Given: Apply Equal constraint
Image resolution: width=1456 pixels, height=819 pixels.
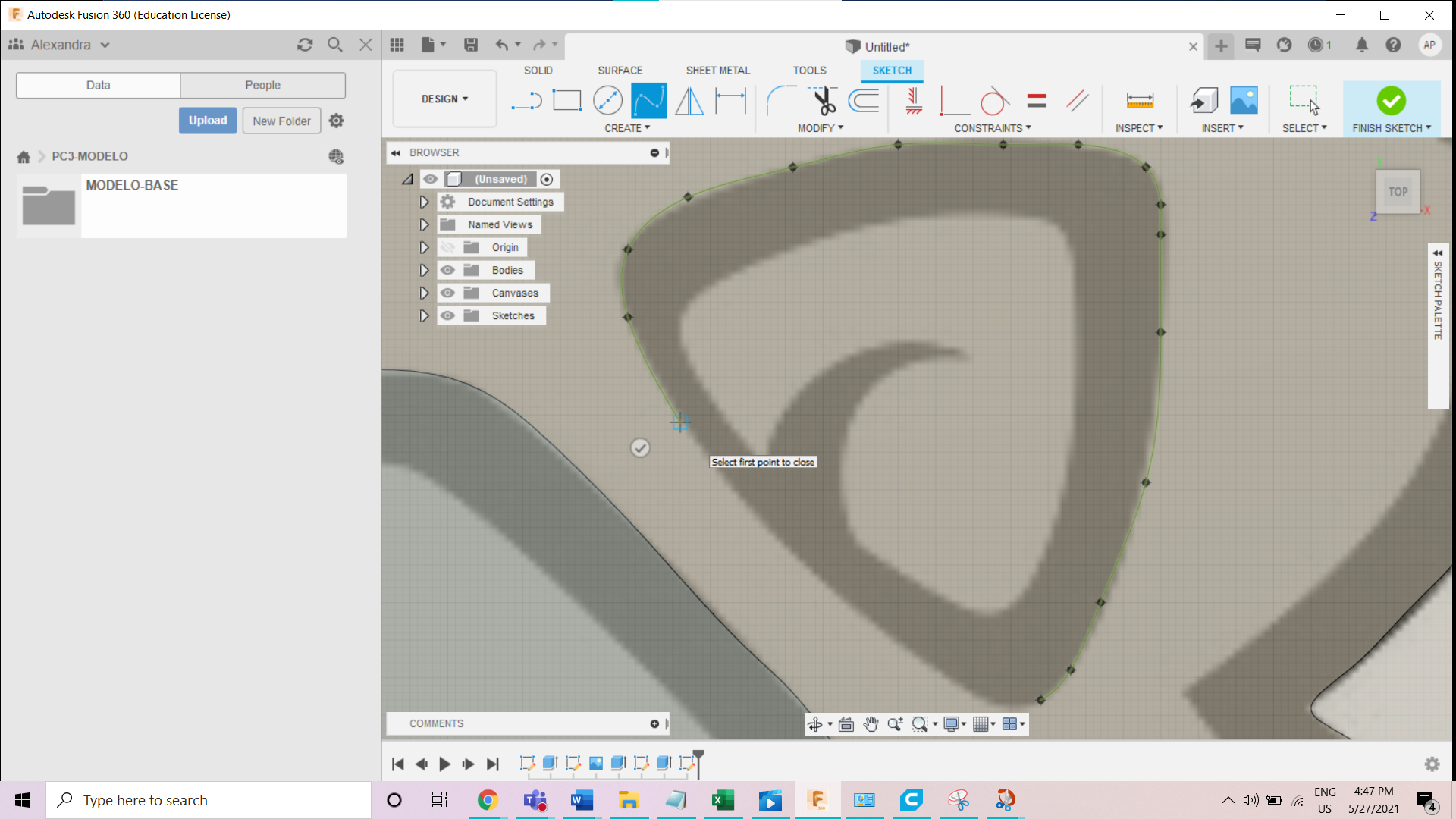Looking at the screenshot, I should click(x=1037, y=101).
